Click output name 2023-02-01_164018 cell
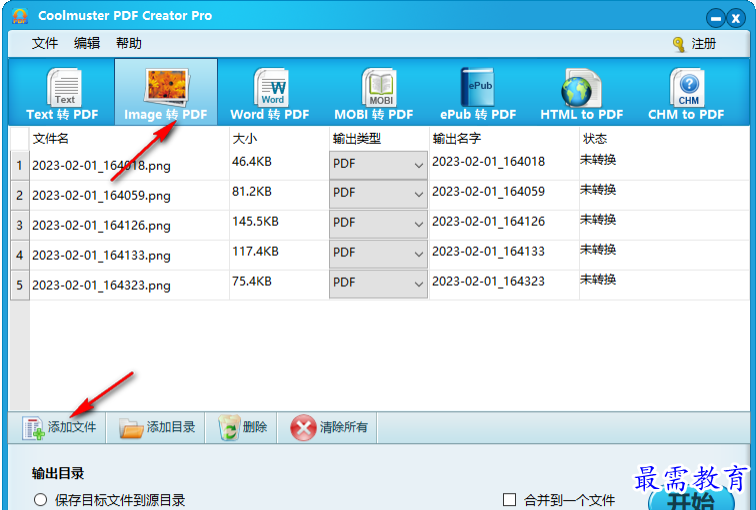756x510 pixels. (x=488, y=161)
